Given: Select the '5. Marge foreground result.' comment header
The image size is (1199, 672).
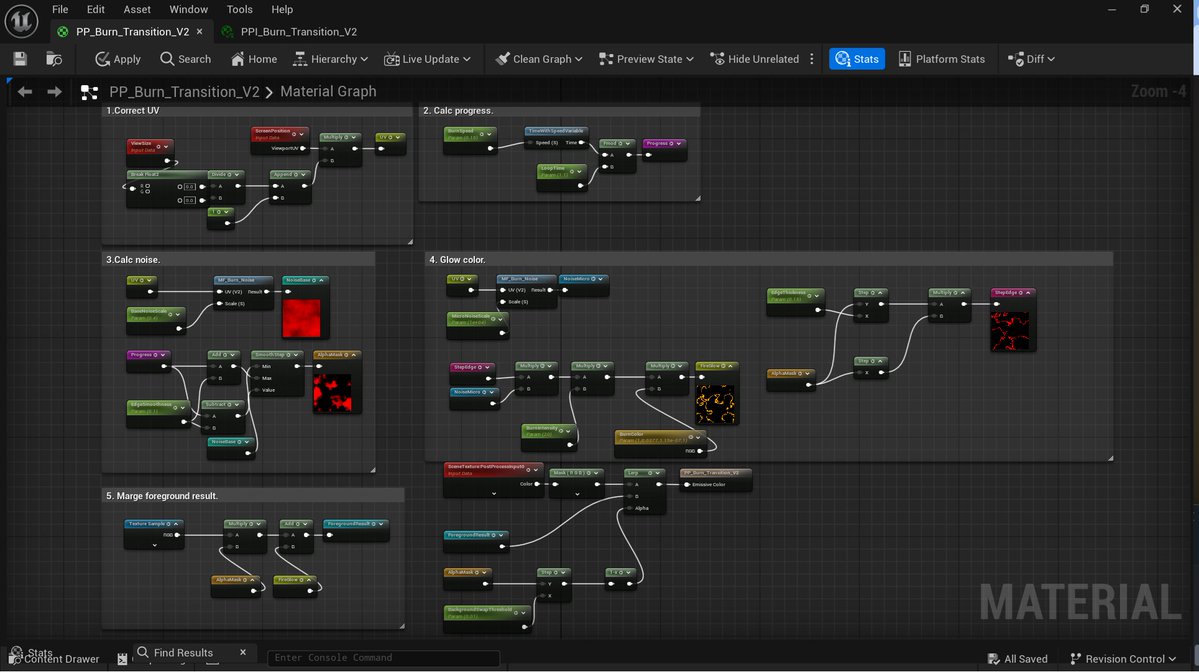Looking at the screenshot, I should click(x=253, y=496).
